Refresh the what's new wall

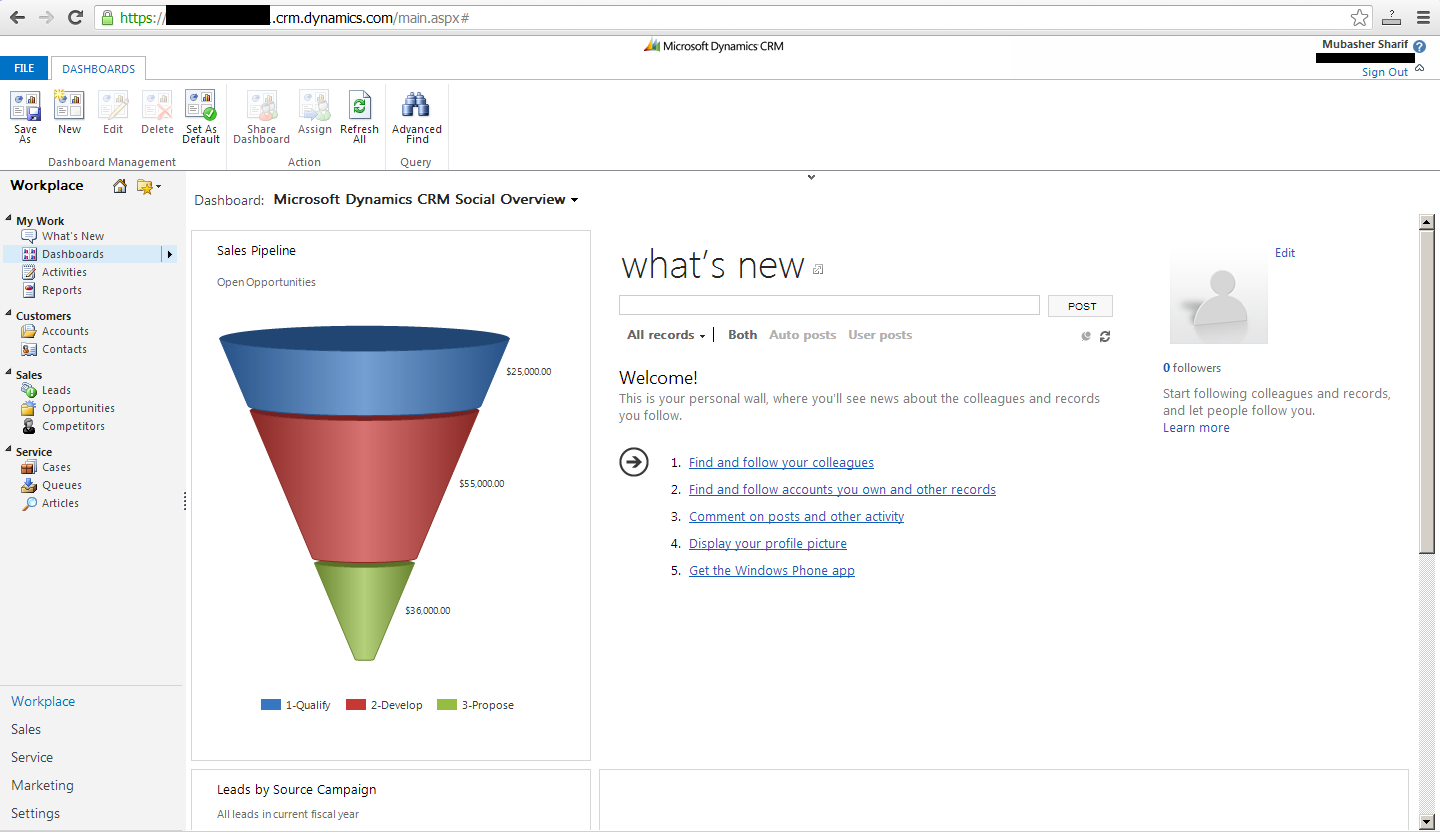pos(1105,336)
